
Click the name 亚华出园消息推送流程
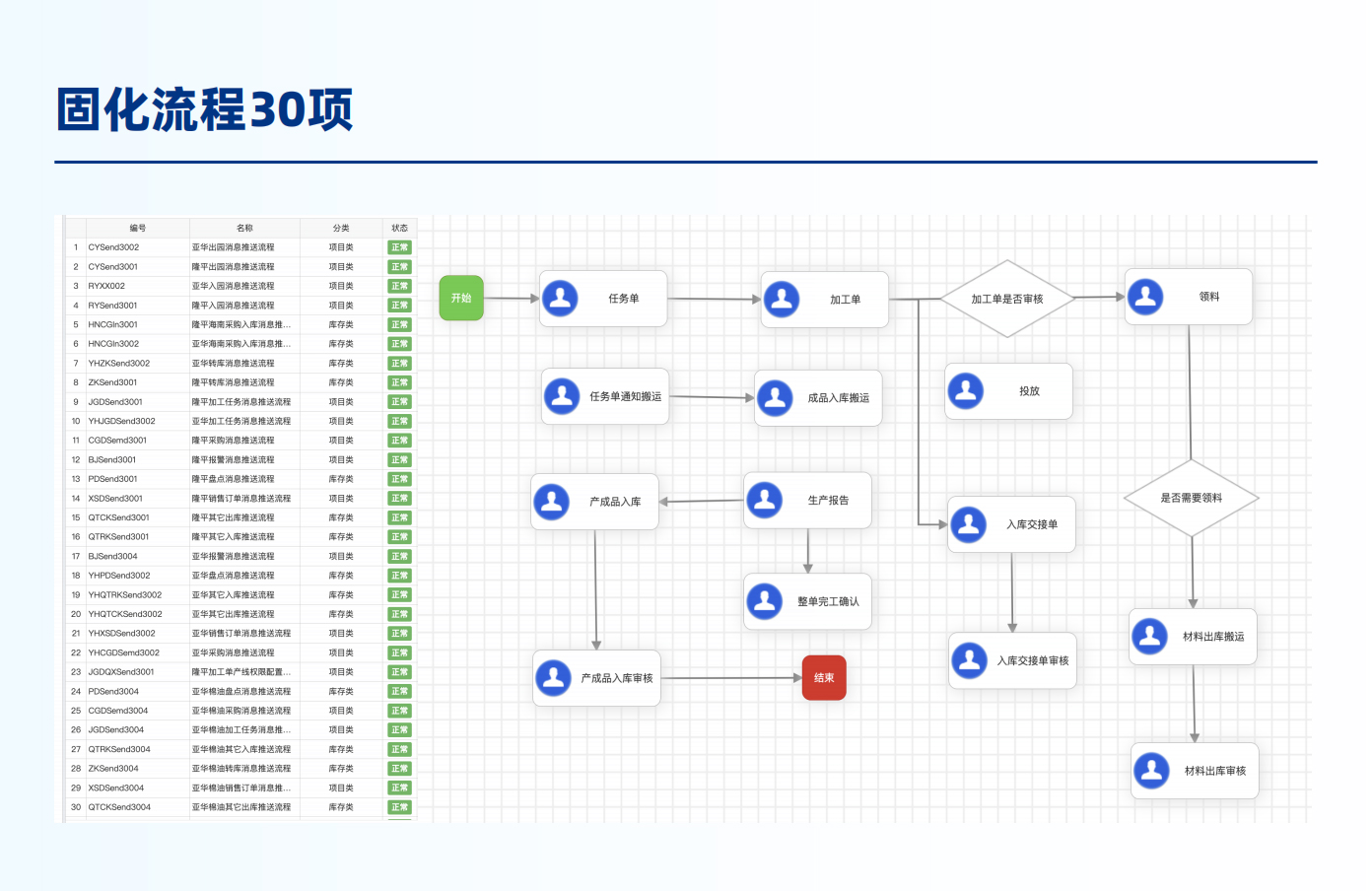coord(233,247)
